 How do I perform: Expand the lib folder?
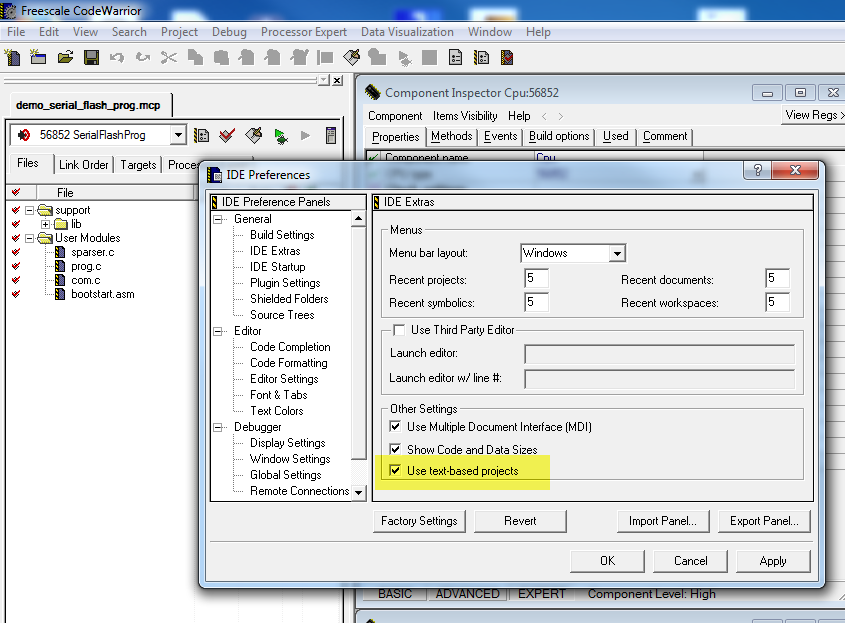[46, 224]
